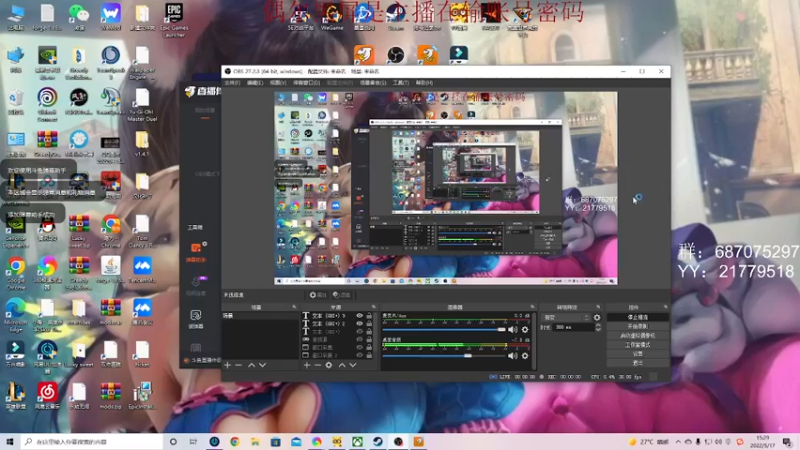Click the OBS preview canvas
The height and width of the screenshot is (450, 800).
445,188
